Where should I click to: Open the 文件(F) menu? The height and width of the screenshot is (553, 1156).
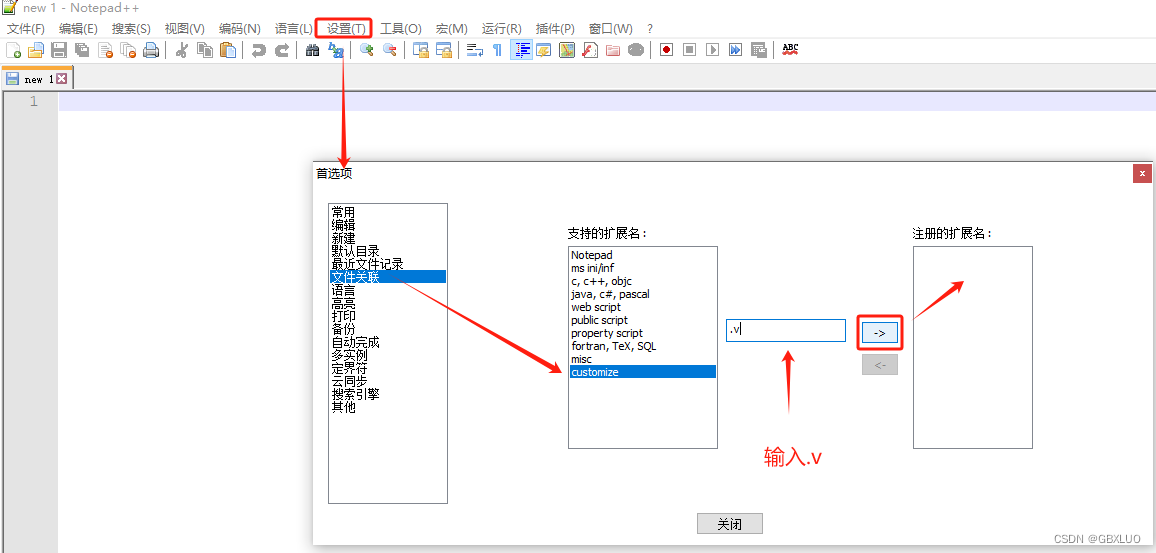[26, 29]
